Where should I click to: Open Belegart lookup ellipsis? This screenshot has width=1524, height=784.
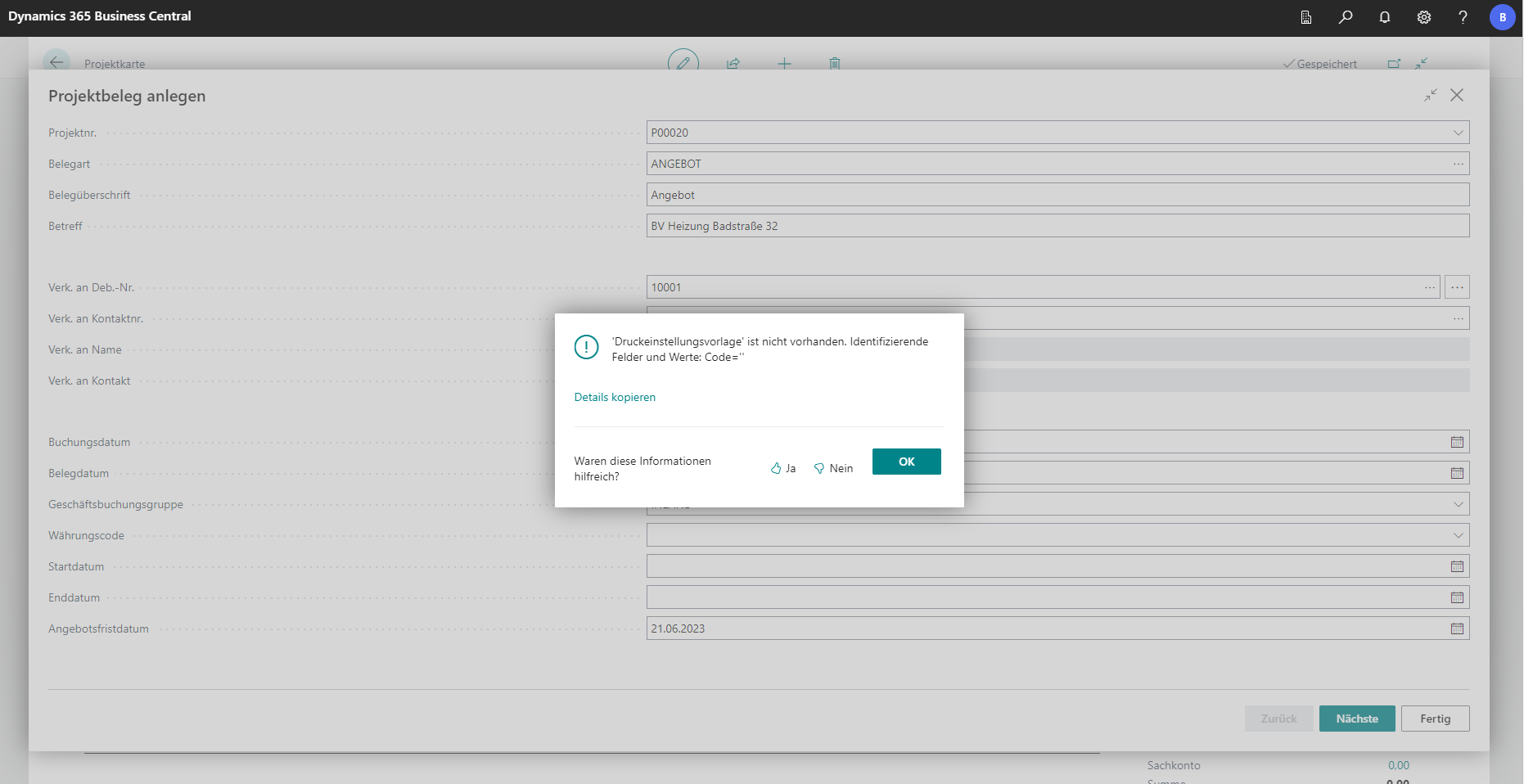pyautogui.click(x=1458, y=164)
